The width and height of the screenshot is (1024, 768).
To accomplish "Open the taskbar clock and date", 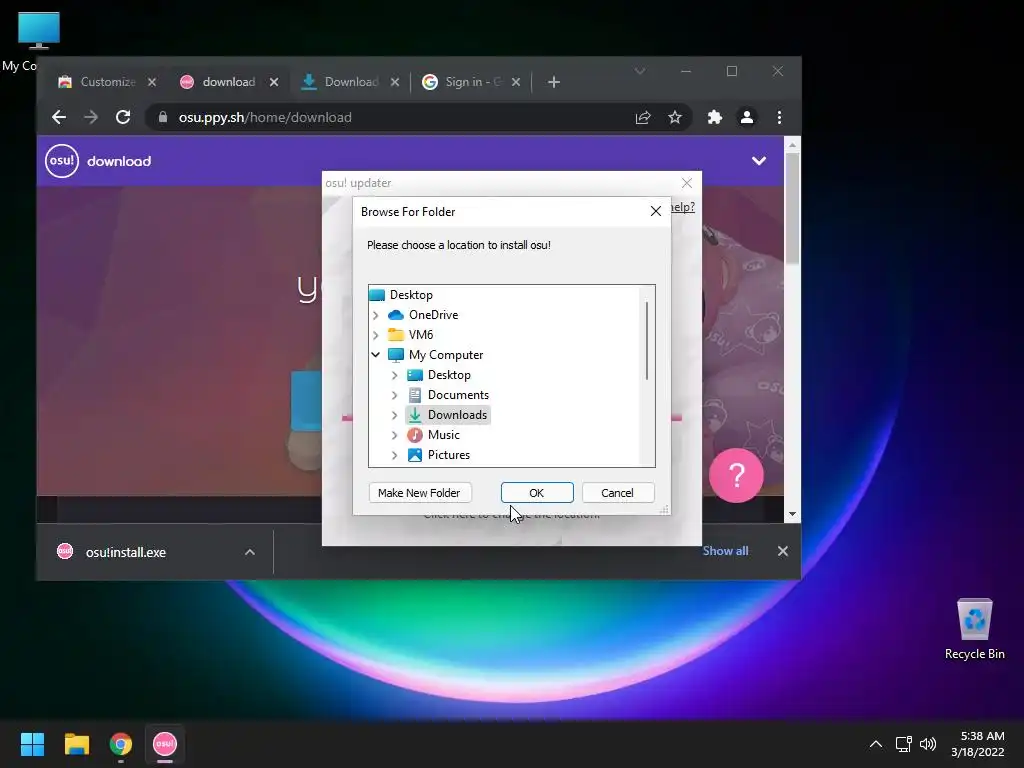I will coord(978,744).
